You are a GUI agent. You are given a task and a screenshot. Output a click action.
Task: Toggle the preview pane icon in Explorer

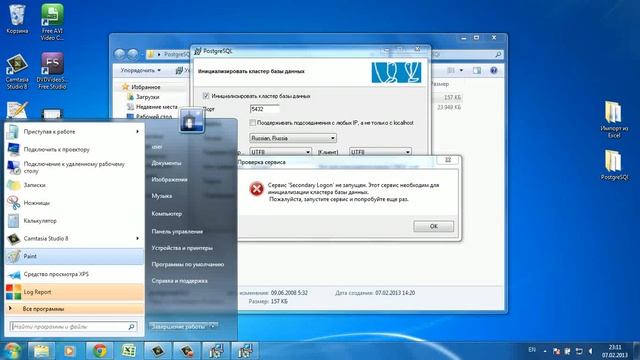(477, 71)
